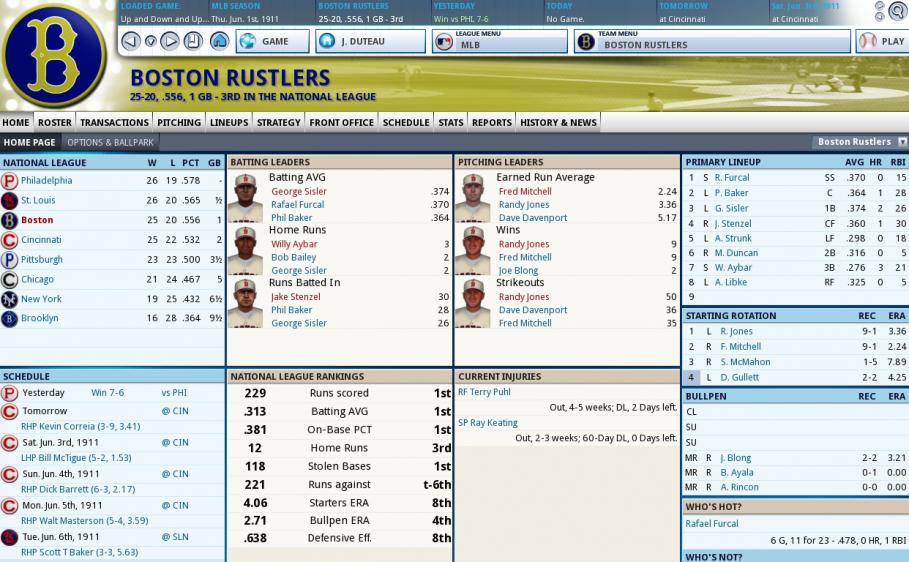Open the HOME tab

[16, 122]
